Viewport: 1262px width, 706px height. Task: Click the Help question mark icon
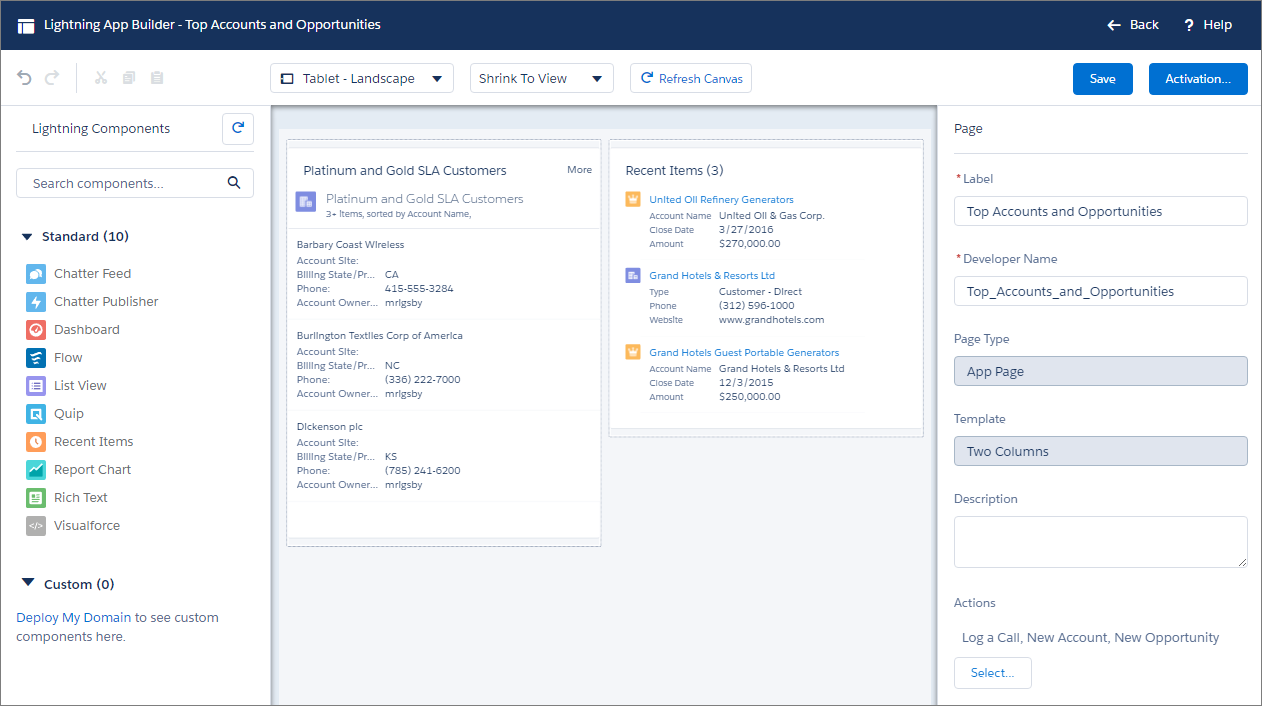point(1189,25)
